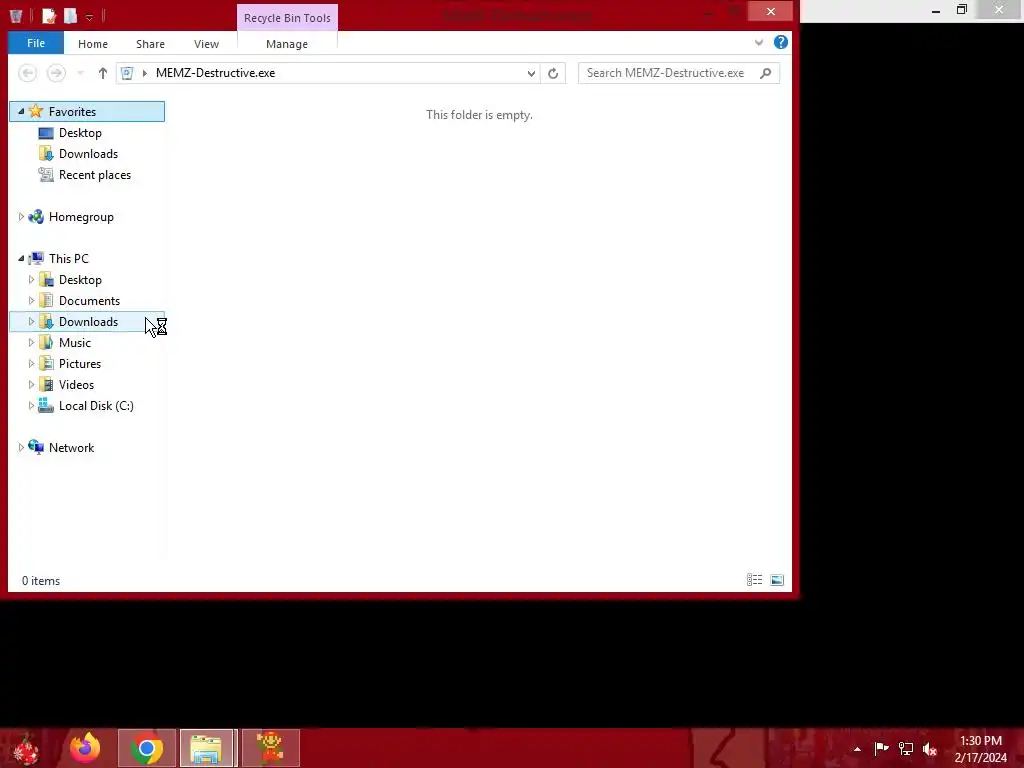Select Network in navigation pane

click(71, 447)
